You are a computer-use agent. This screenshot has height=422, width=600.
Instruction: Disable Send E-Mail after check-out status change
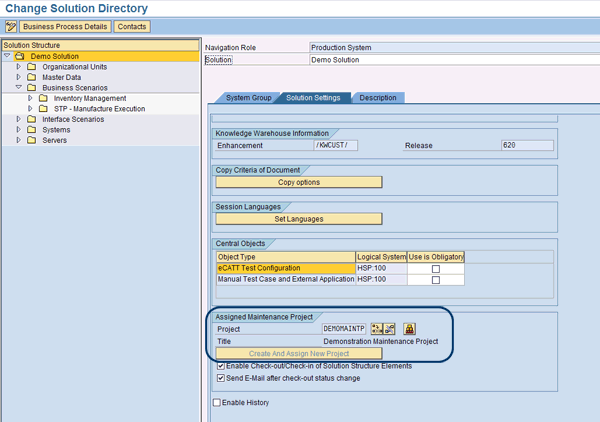point(220,378)
